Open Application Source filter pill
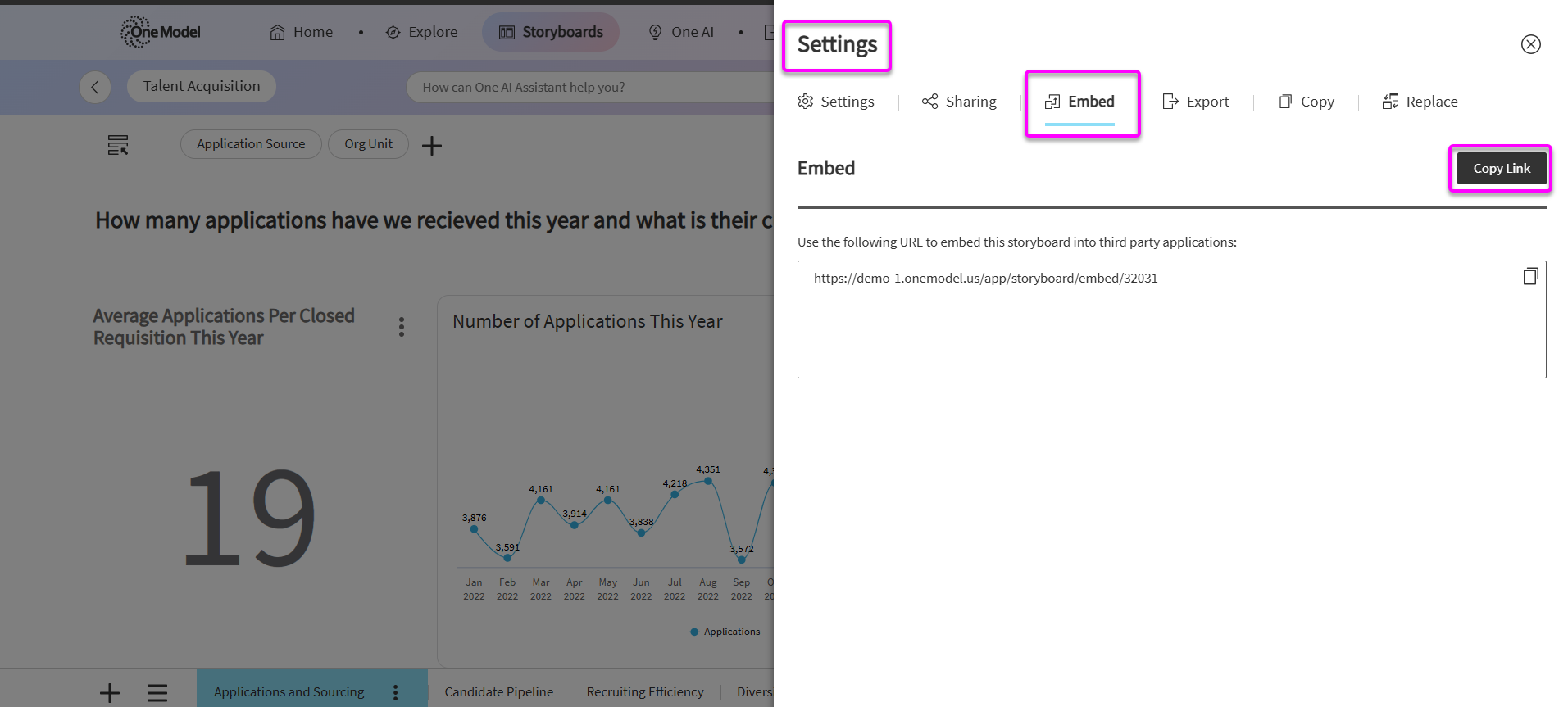This screenshot has width=1568, height=707. [251, 144]
